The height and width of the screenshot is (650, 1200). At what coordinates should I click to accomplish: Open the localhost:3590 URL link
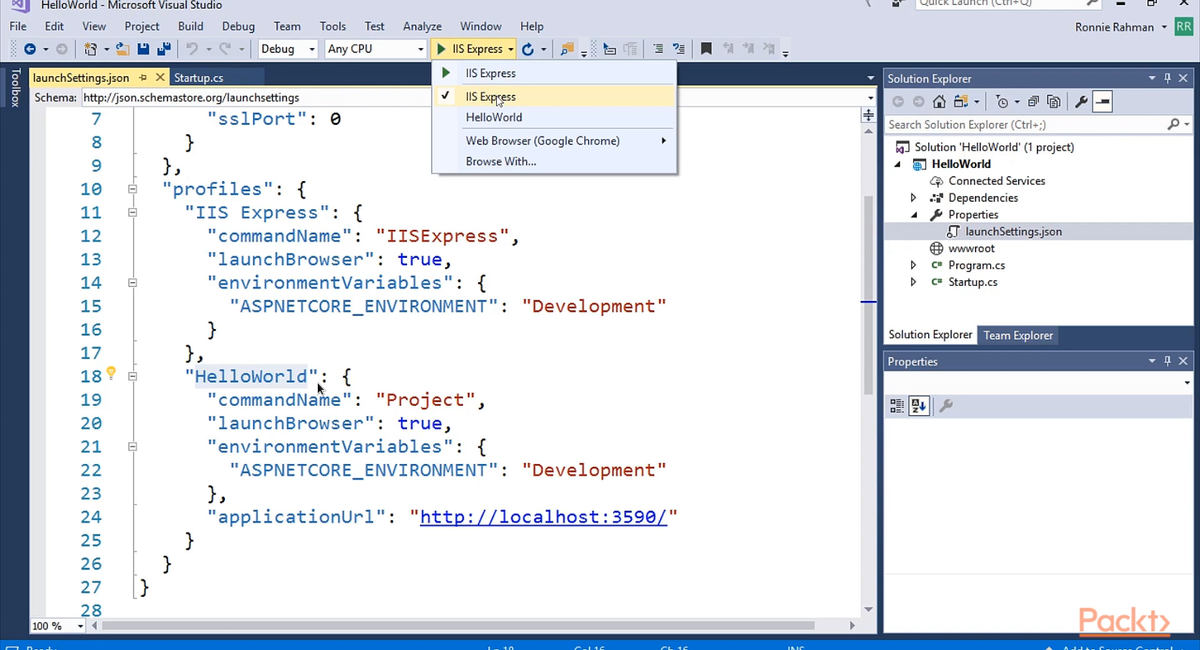(x=543, y=517)
